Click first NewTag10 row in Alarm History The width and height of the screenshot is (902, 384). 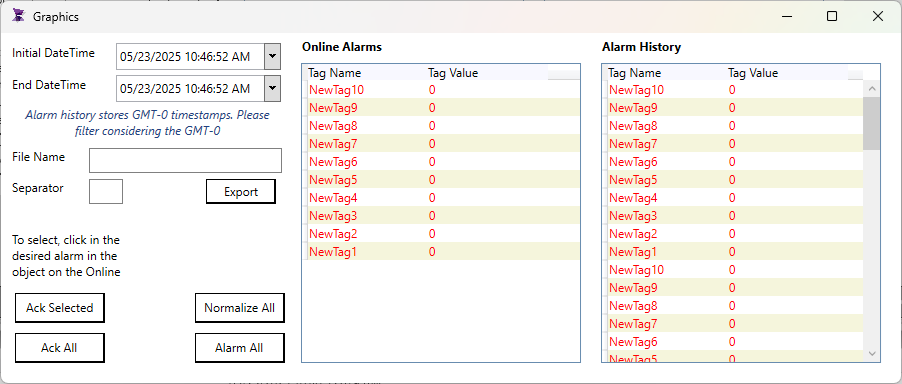pos(733,90)
